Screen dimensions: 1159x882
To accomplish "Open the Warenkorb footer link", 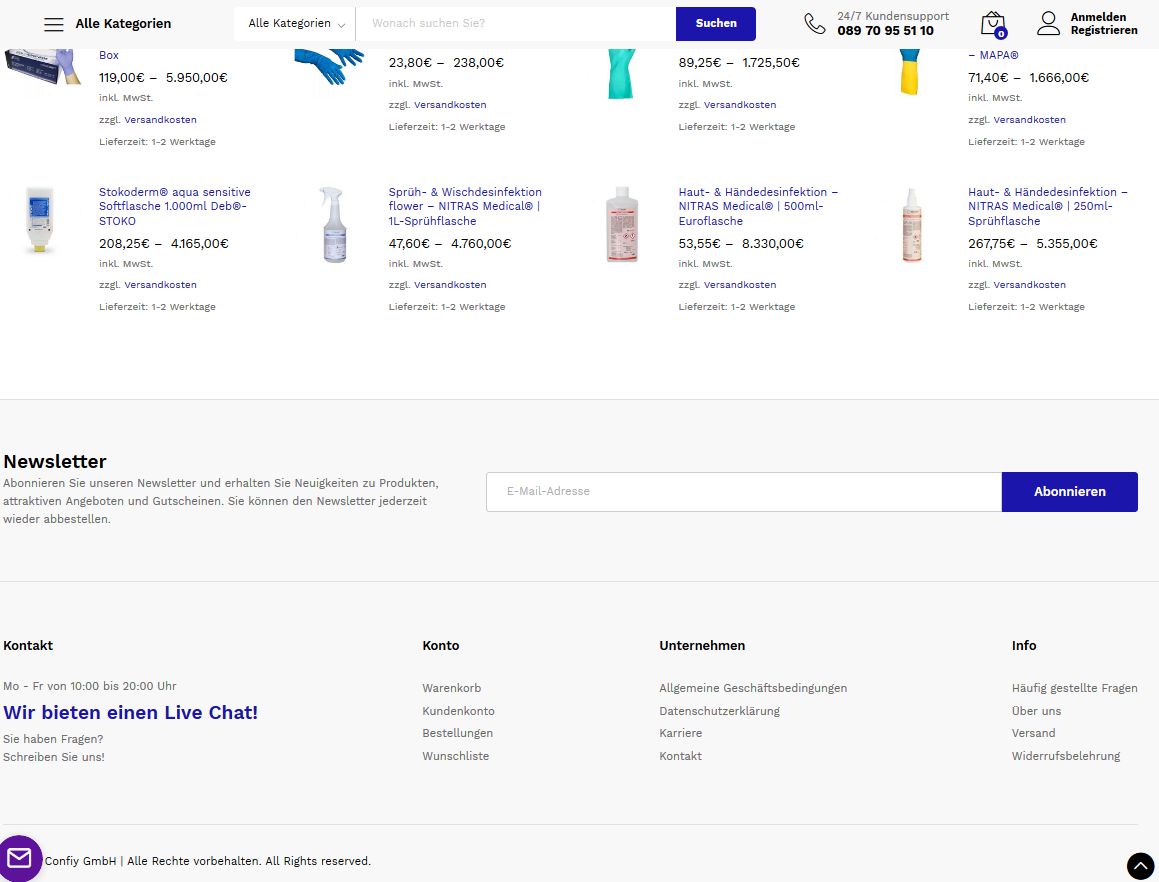I will click(x=452, y=688).
